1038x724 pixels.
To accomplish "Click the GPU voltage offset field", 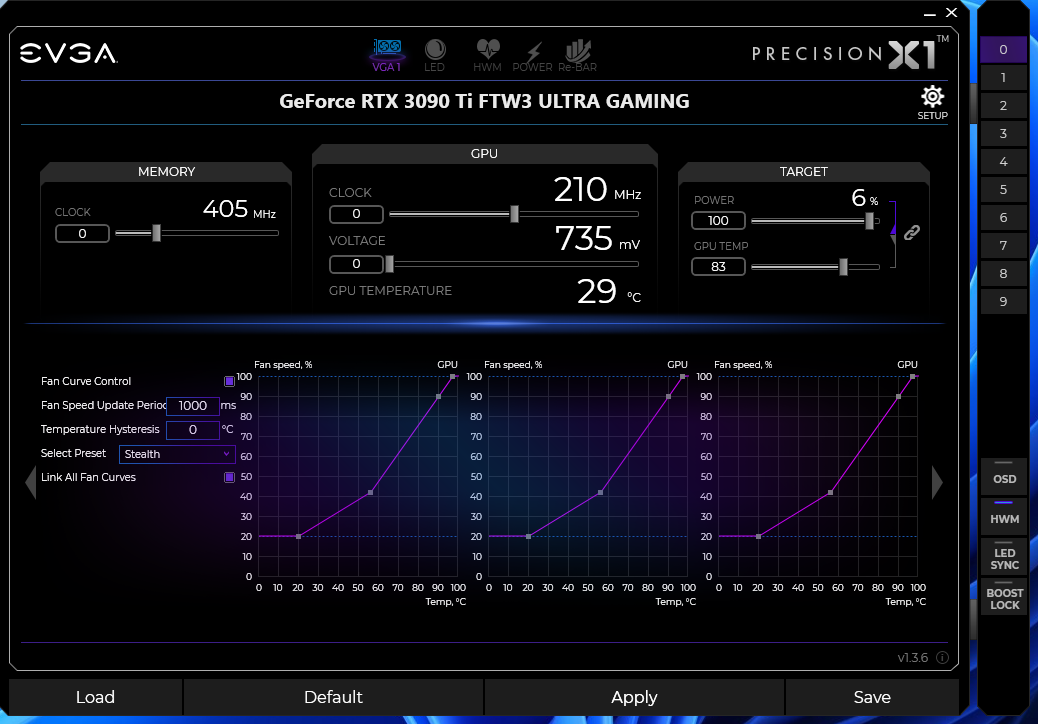I will pos(356,264).
